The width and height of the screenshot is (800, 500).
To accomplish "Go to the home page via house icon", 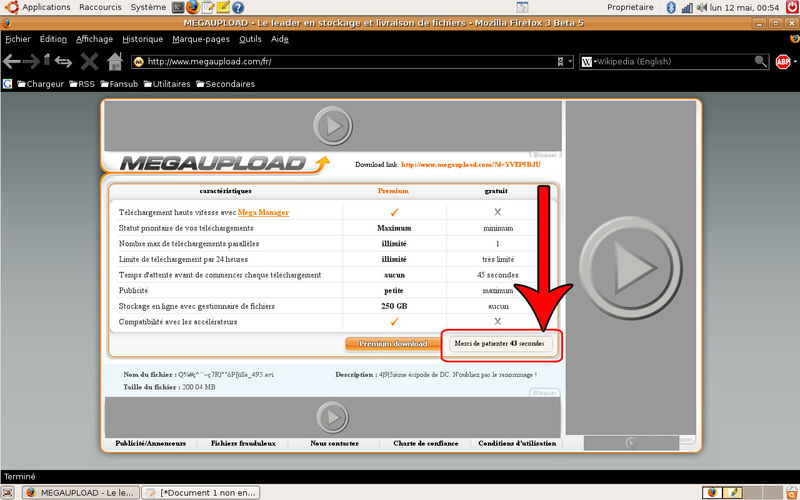I will point(115,62).
